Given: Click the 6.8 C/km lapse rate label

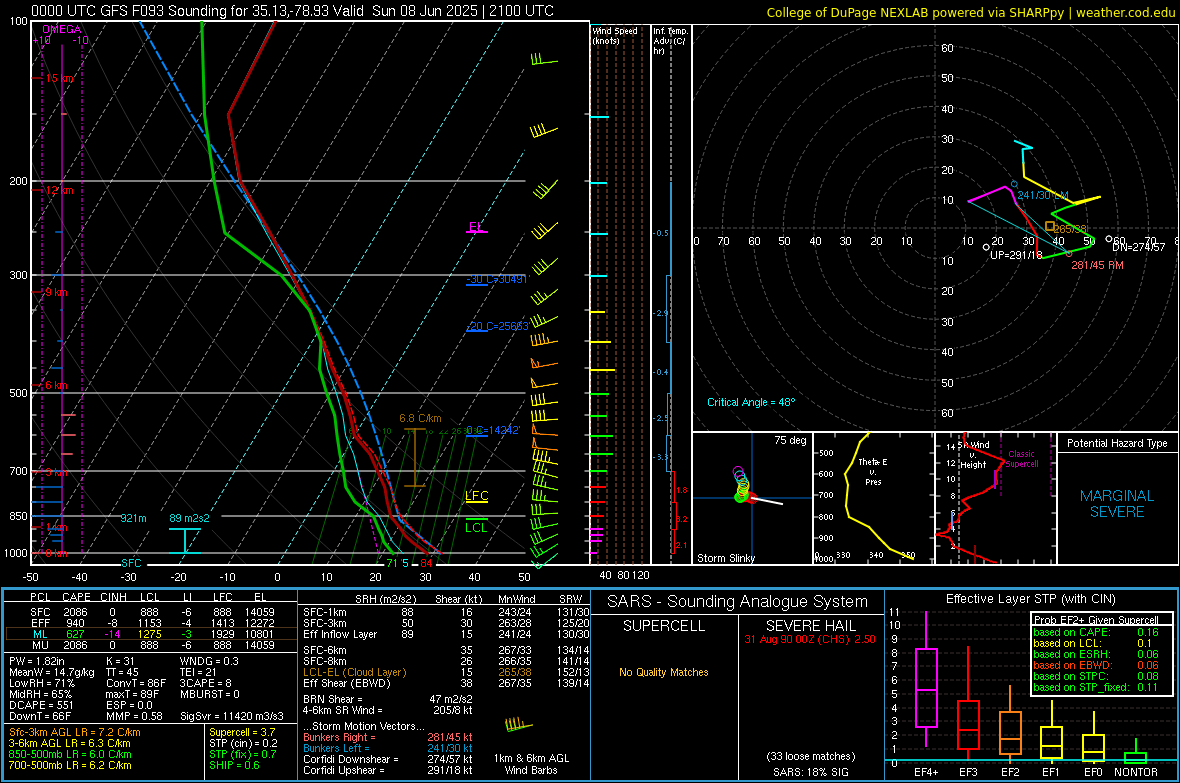Looking at the screenshot, I should point(420,418).
